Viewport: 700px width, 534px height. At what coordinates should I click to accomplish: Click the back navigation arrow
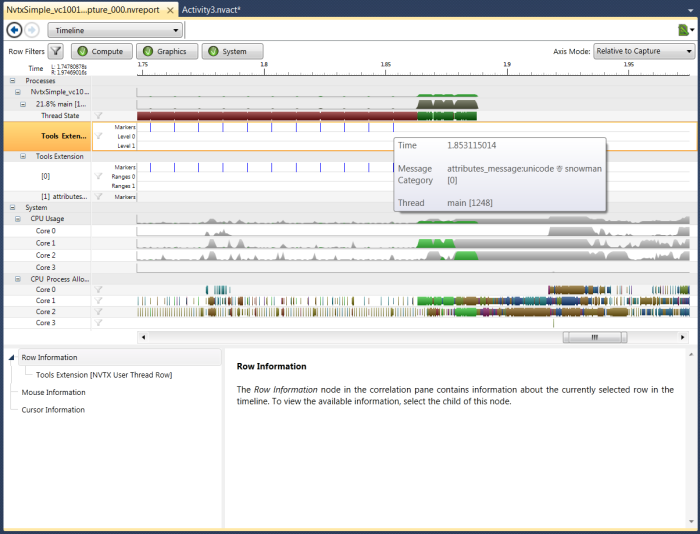[x=14, y=30]
